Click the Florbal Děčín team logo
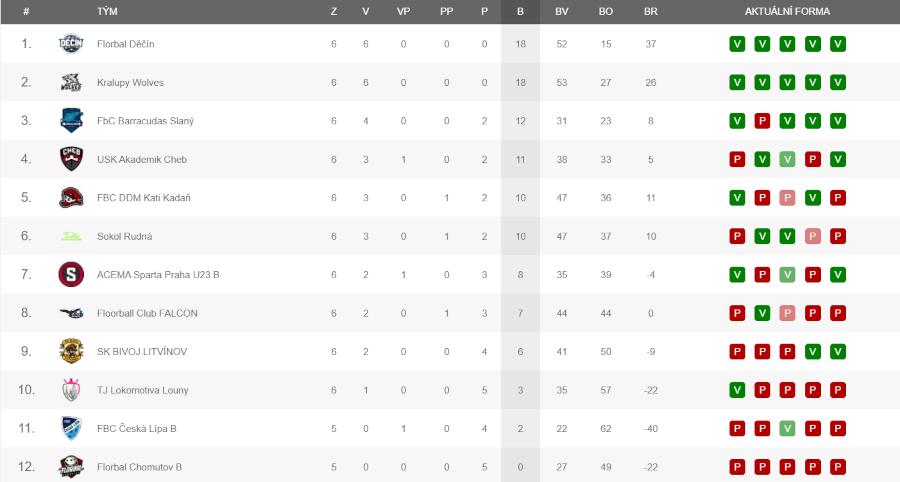Image resolution: width=900 pixels, height=482 pixels. pos(71,44)
